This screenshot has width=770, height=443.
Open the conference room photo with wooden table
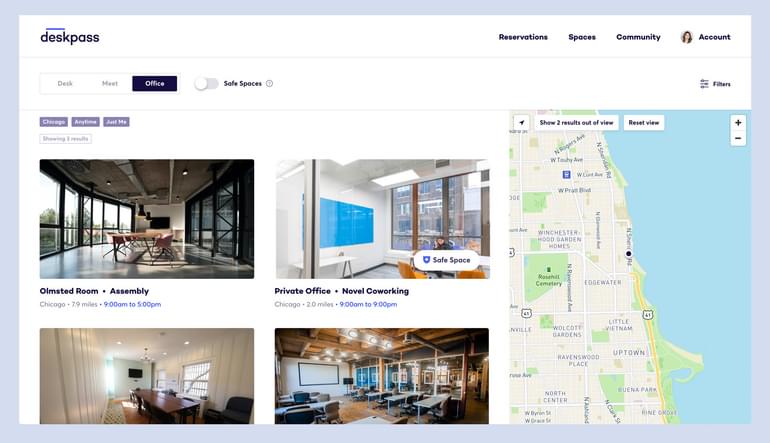[x=147, y=376]
